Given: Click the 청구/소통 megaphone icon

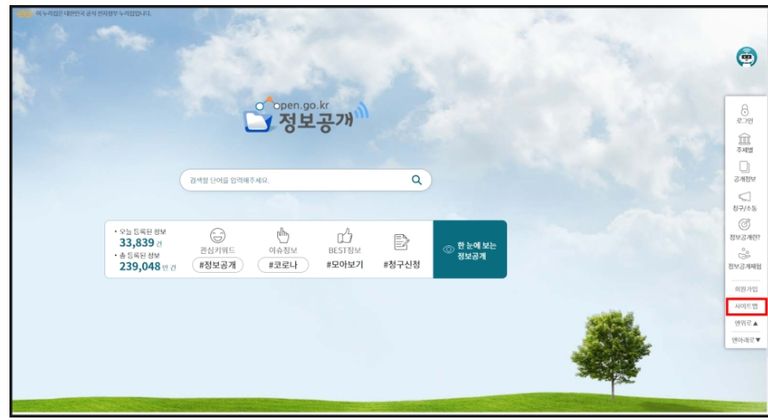Looking at the screenshot, I should (x=744, y=197).
